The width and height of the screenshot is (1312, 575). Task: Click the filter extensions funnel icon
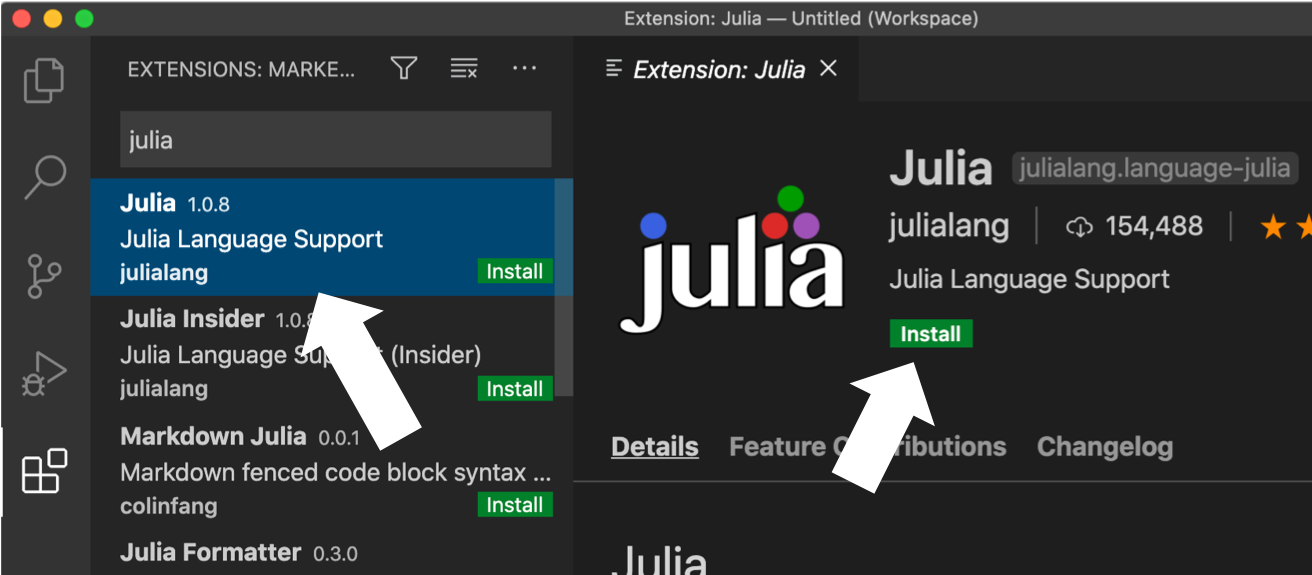404,68
